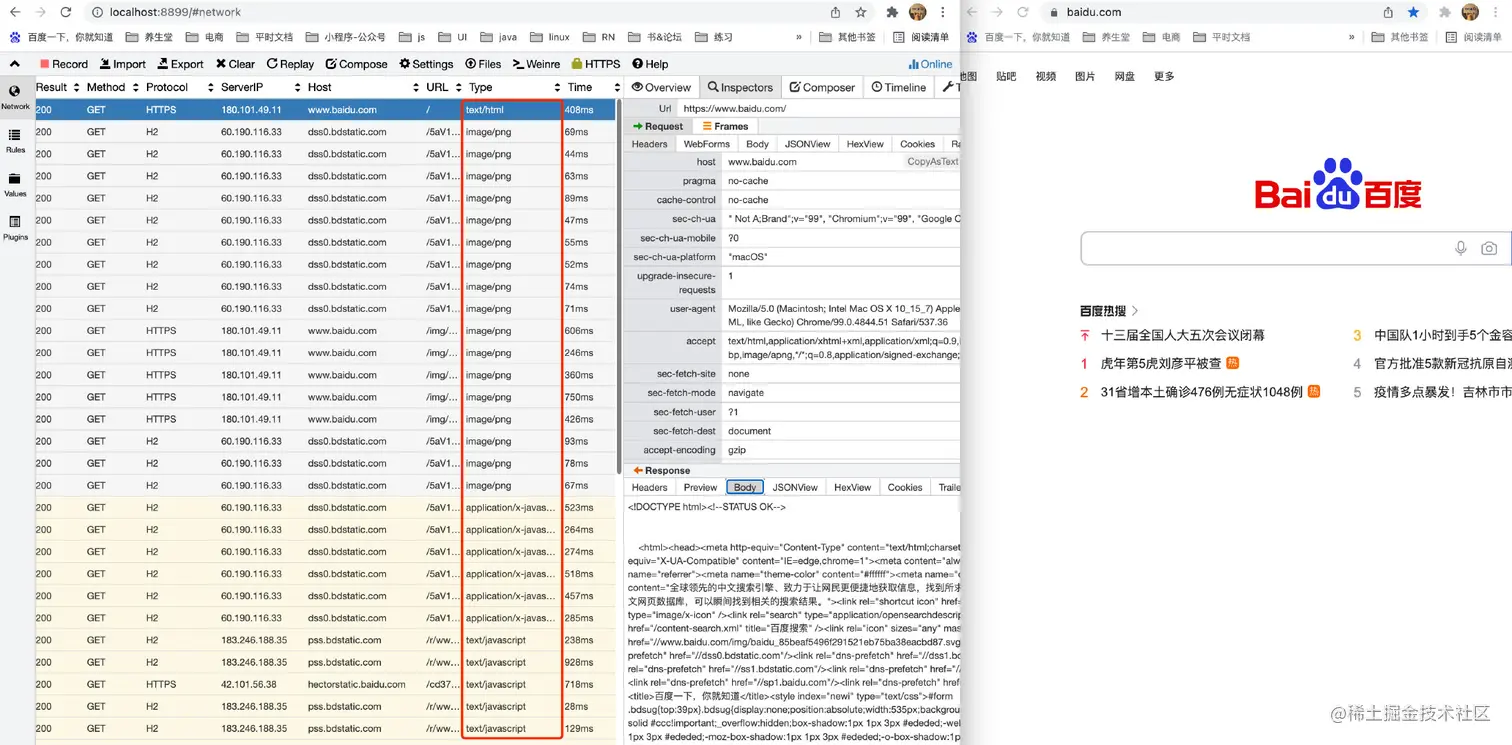The width and height of the screenshot is (1512, 745).
Task: Bookmark the localhost page with star icon
Action: coord(861,12)
